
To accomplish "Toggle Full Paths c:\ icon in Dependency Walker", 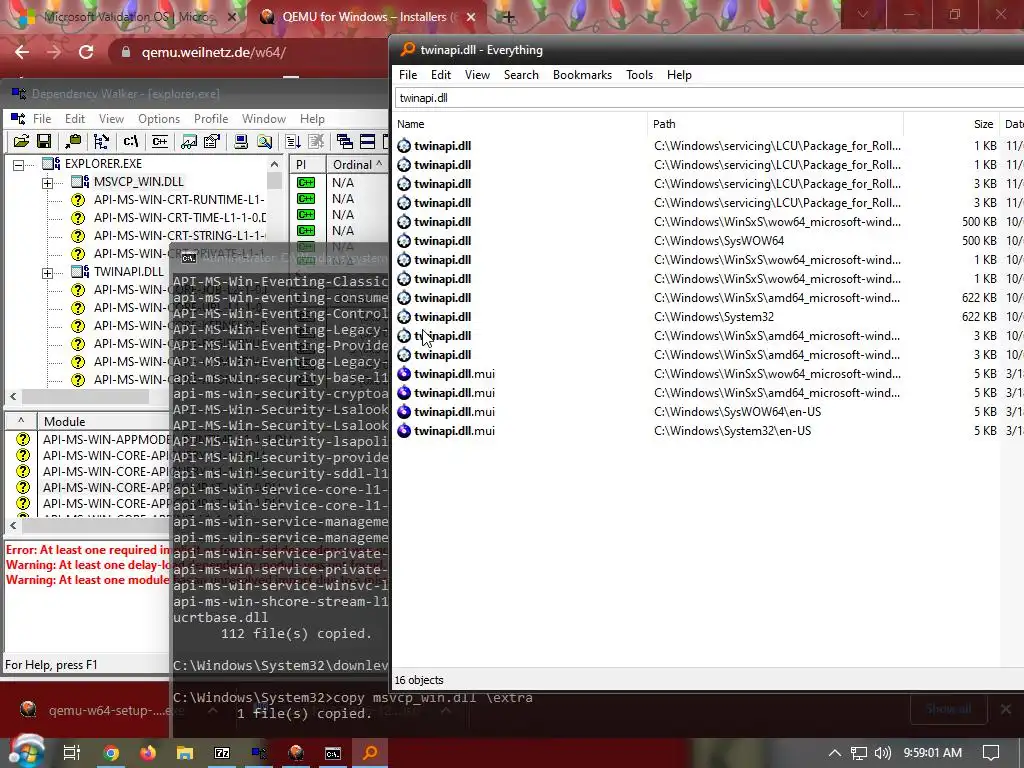I will (x=130, y=141).
